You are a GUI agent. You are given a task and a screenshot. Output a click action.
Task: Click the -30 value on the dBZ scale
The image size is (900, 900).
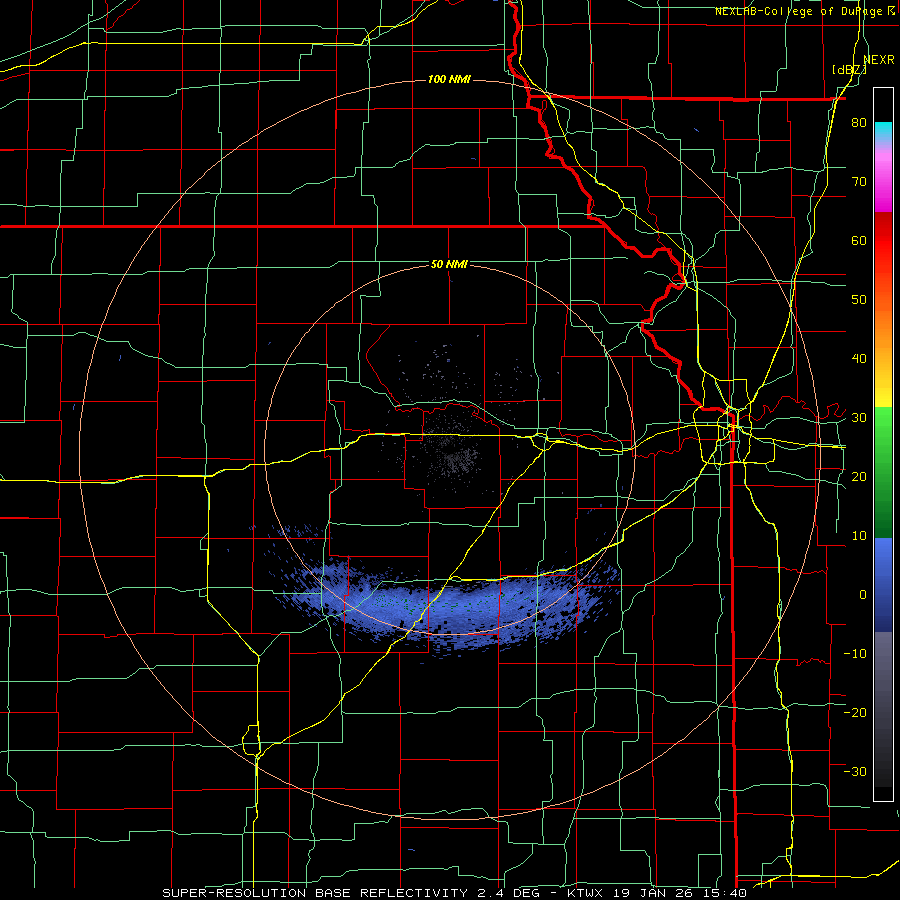pyautogui.click(x=855, y=771)
